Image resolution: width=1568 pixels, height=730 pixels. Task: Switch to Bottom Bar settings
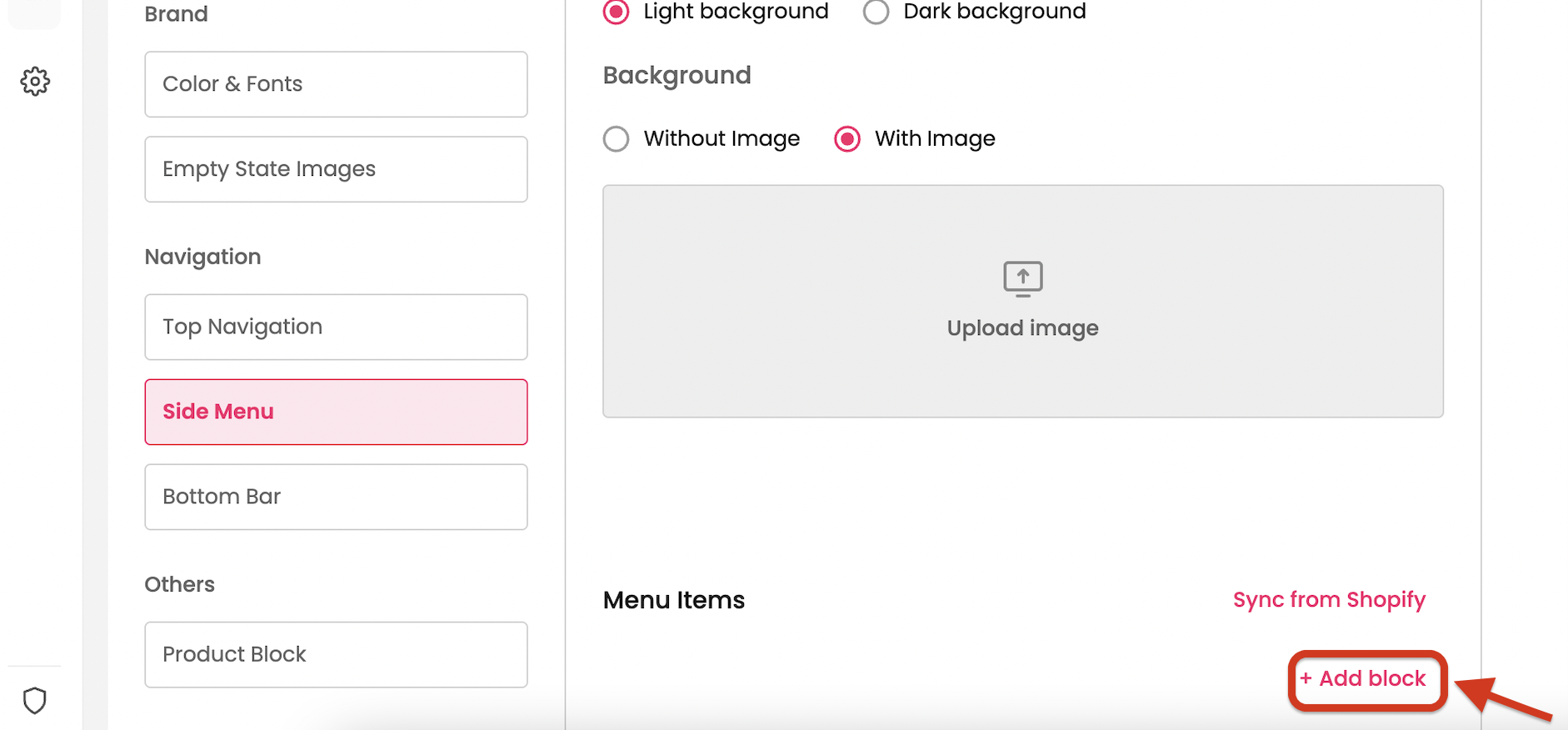pyautogui.click(x=336, y=497)
